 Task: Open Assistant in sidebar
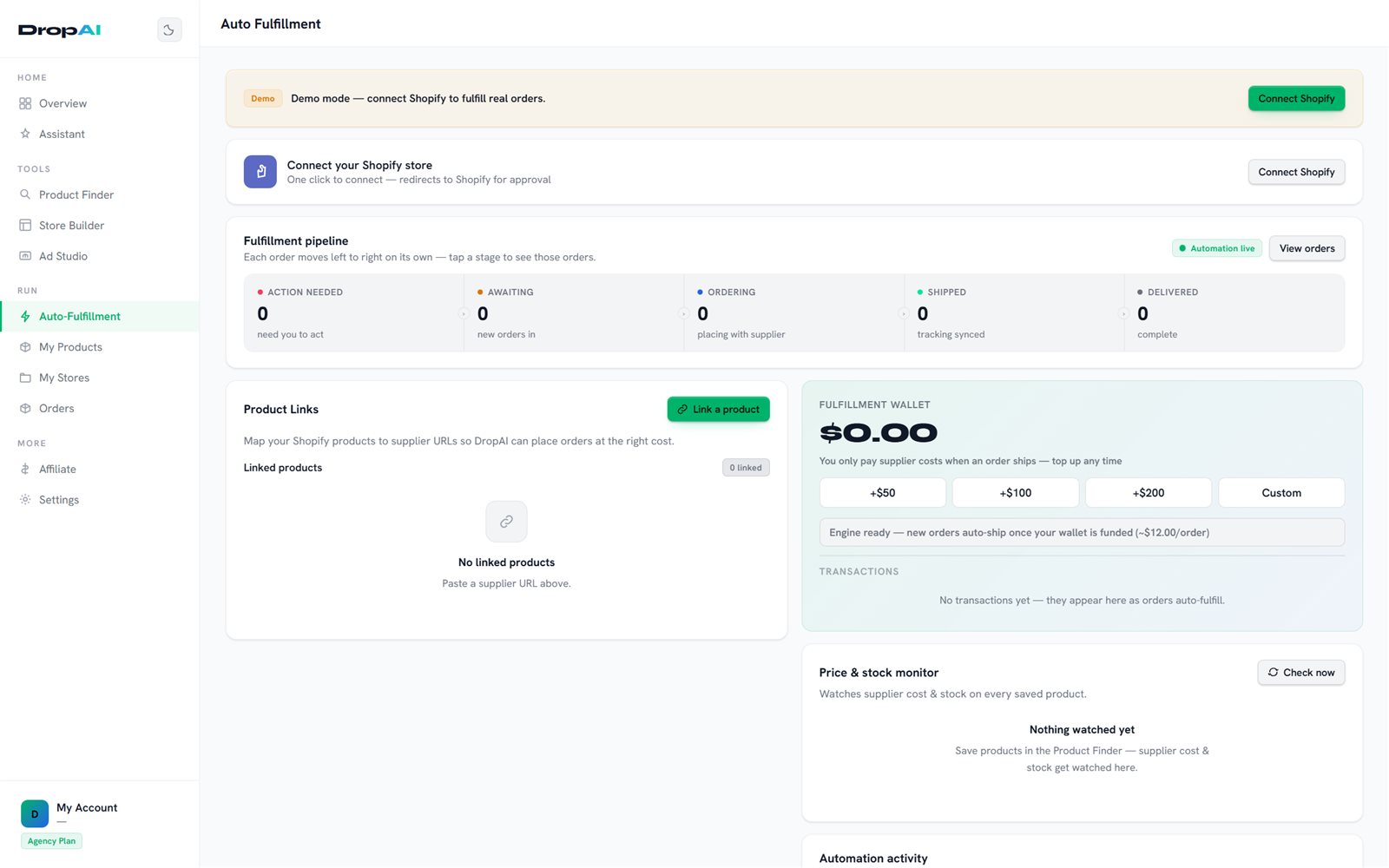click(x=100, y=134)
